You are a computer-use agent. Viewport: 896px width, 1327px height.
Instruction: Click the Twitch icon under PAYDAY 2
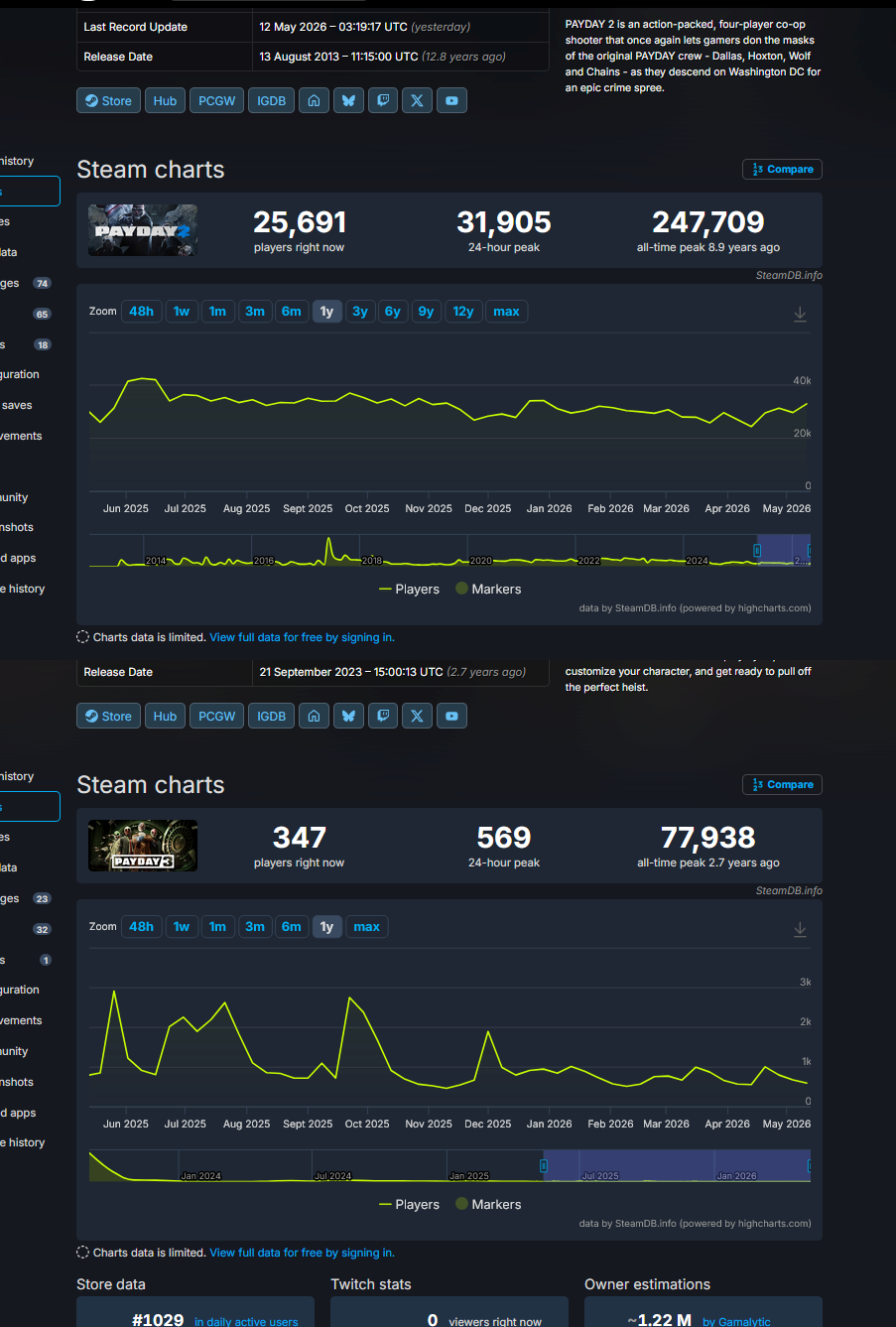382,100
